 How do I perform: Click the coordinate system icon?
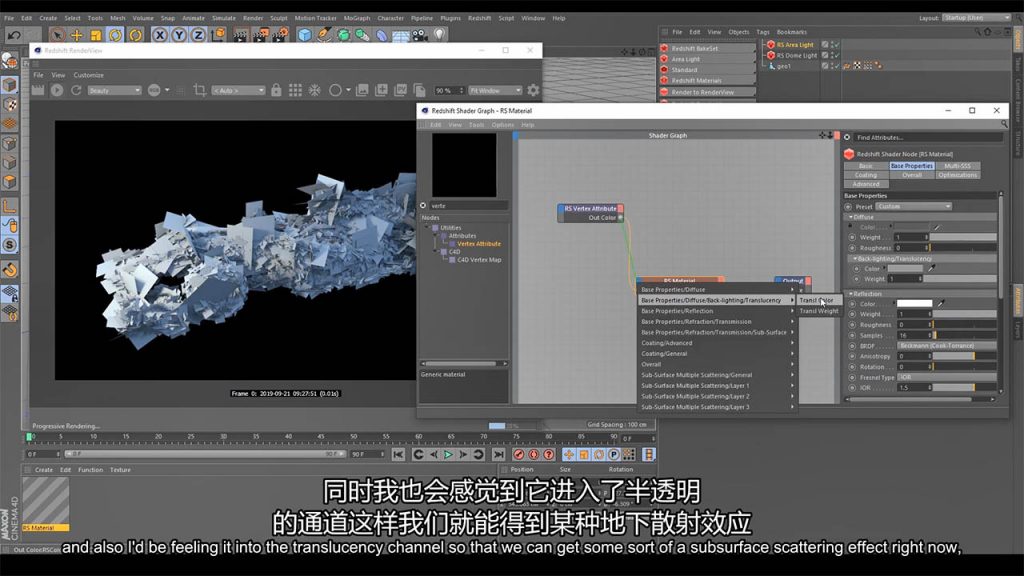pyautogui.click(x=218, y=35)
